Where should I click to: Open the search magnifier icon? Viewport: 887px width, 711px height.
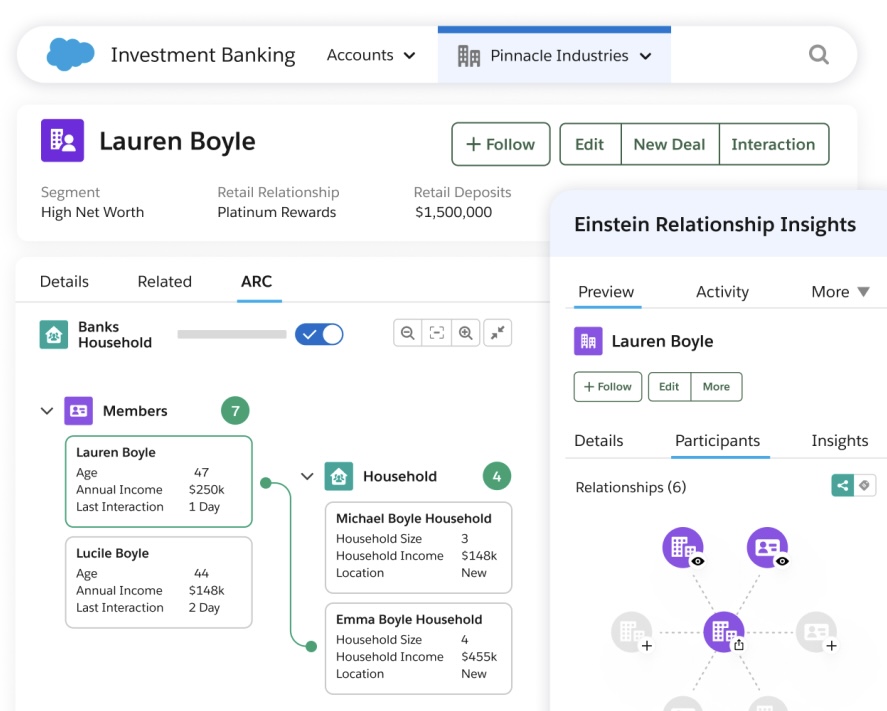pyautogui.click(x=818, y=55)
